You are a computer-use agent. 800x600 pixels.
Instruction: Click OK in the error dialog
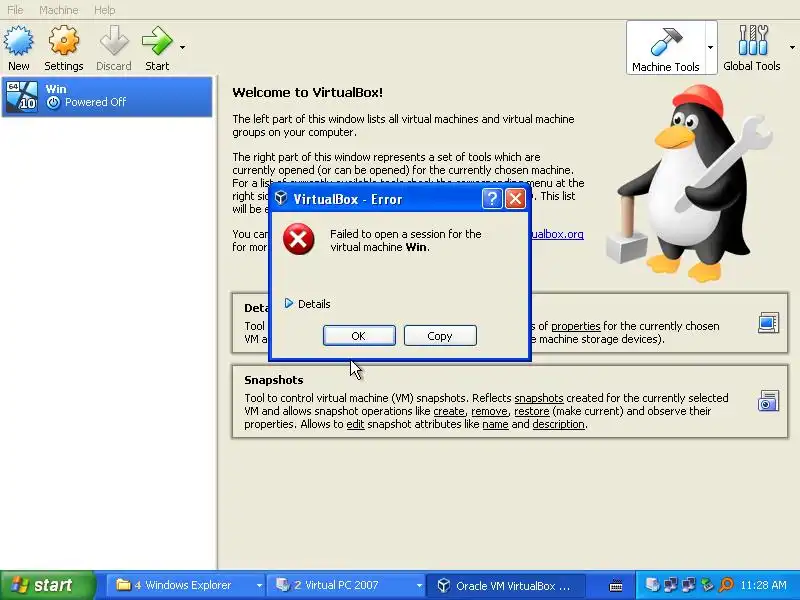pyautogui.click(x=359, y=336)
